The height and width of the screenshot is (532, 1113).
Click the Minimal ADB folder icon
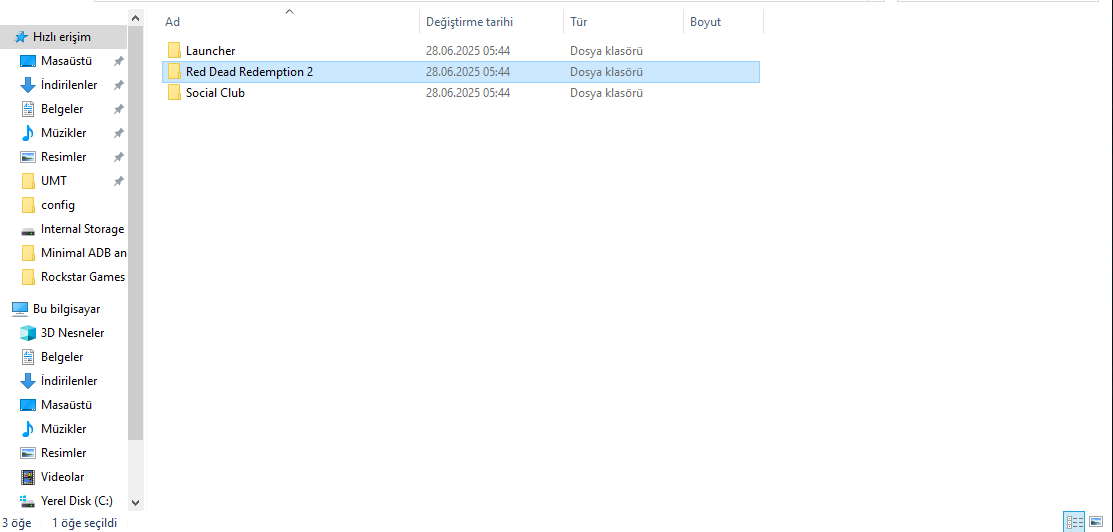pyautogui.click(x=28, y=253)
